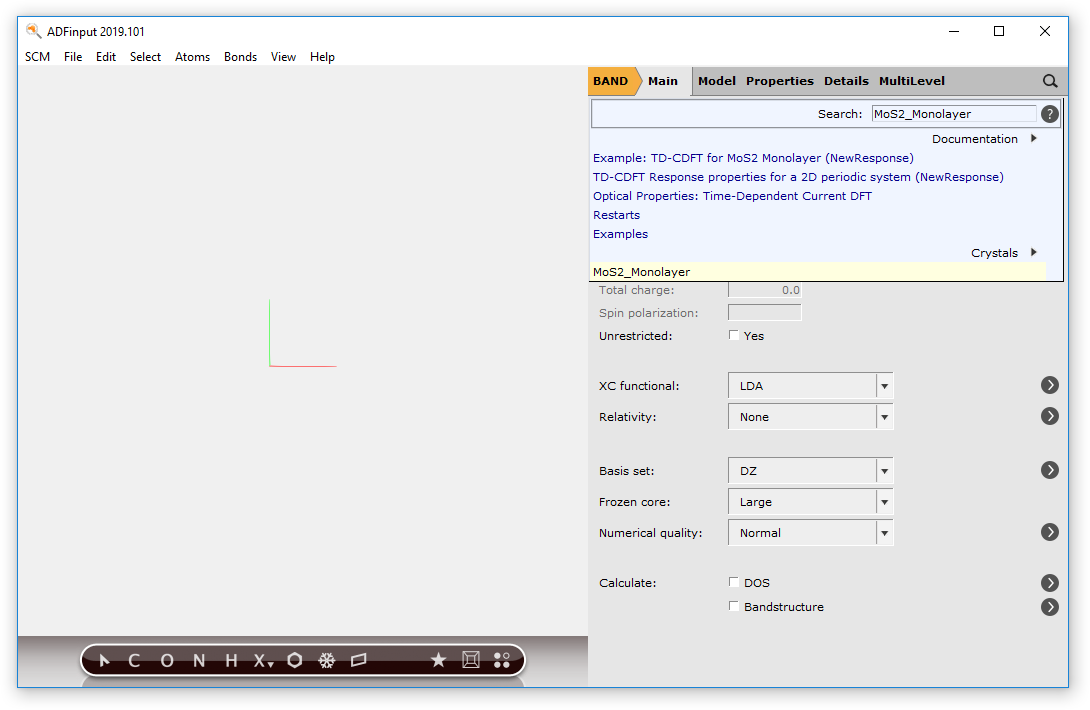Click the four-dots view periodic icon
This screenshot has height=710, width=1090.
click(502, 660)
